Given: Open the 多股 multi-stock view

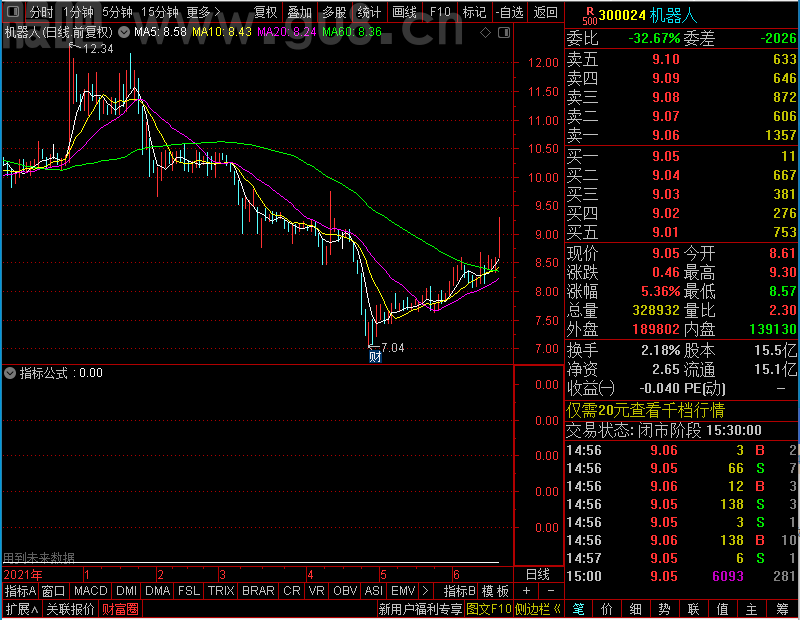Looking at the screenshot, I should (334, 12).
